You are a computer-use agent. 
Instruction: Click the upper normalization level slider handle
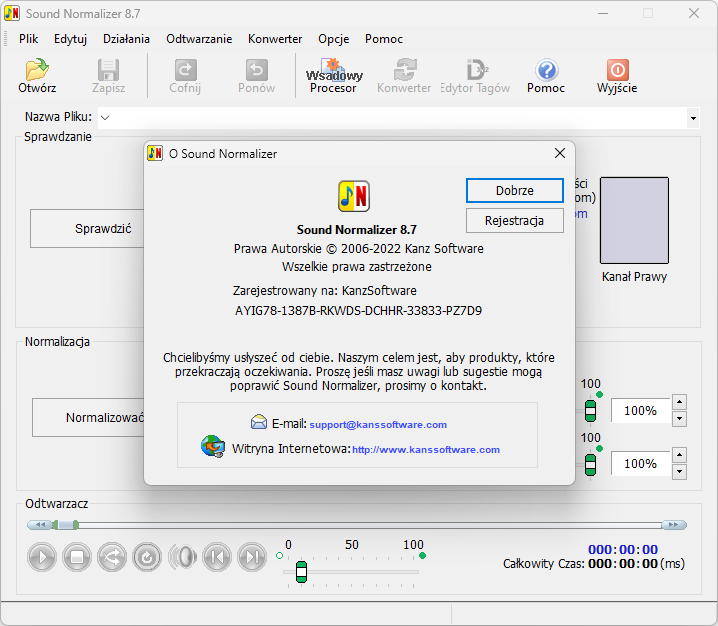point(591,411)
